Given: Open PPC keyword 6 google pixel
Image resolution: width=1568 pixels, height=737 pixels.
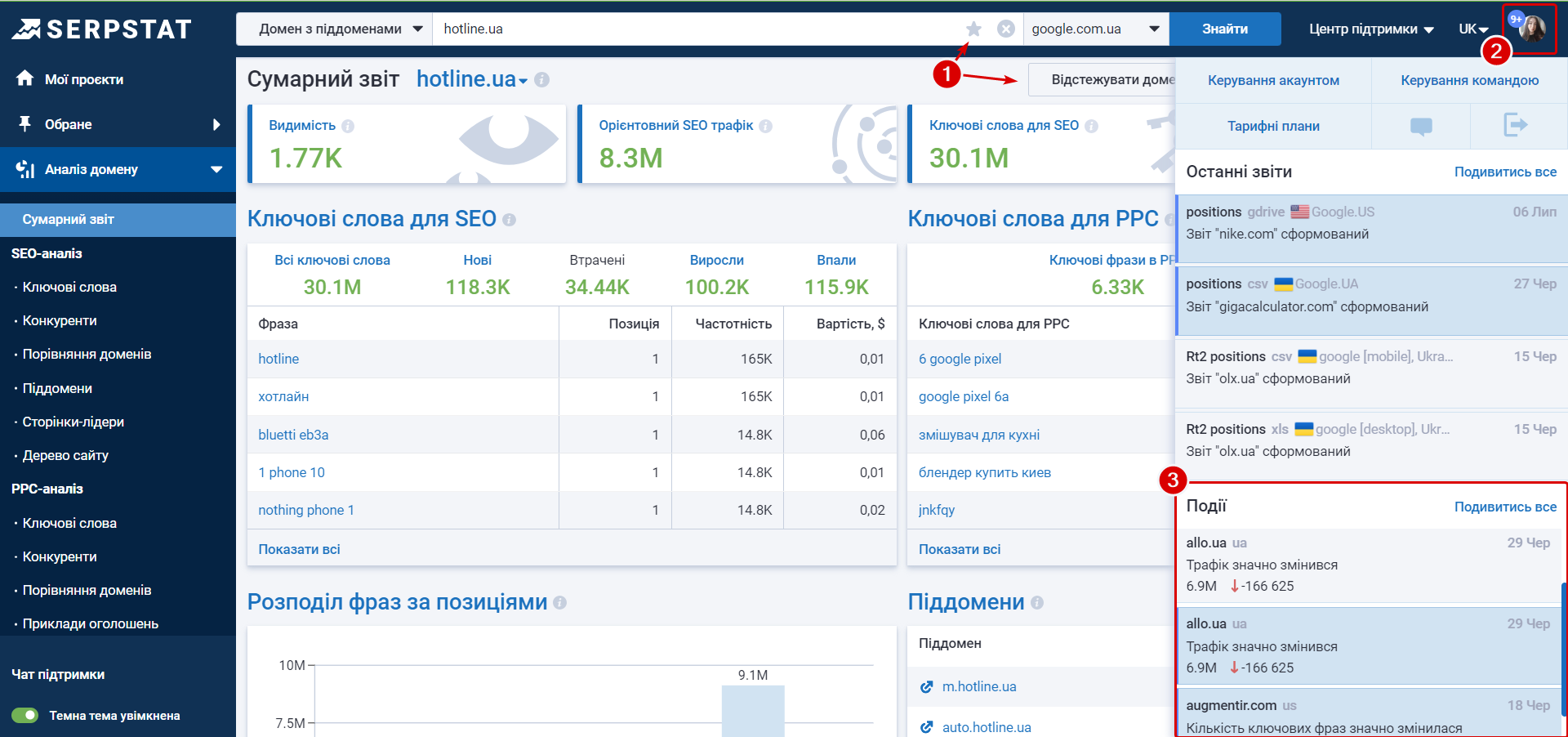Looking at the screenshot, I should coord(960,359).
